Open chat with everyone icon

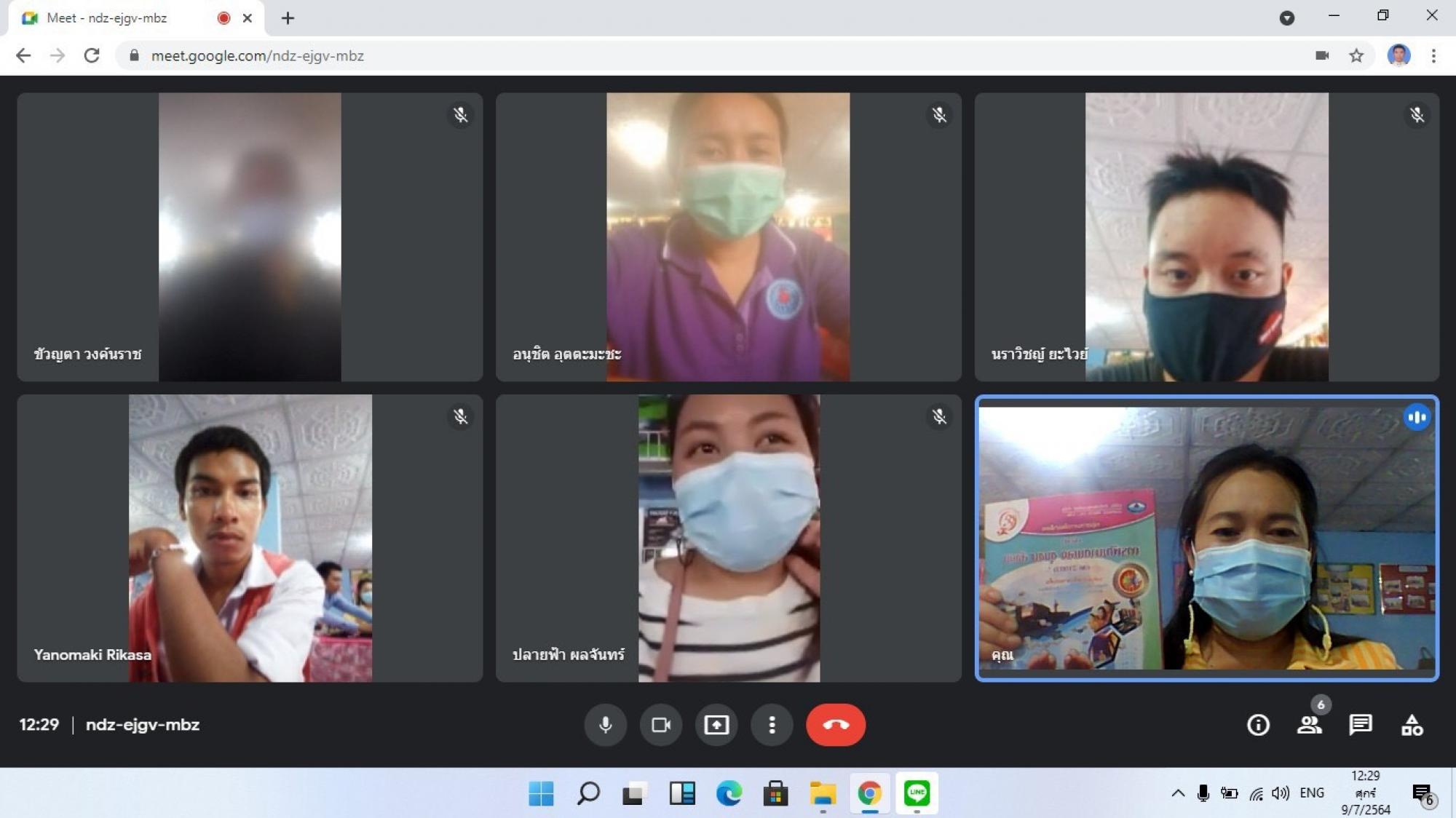coord(1360,725)
